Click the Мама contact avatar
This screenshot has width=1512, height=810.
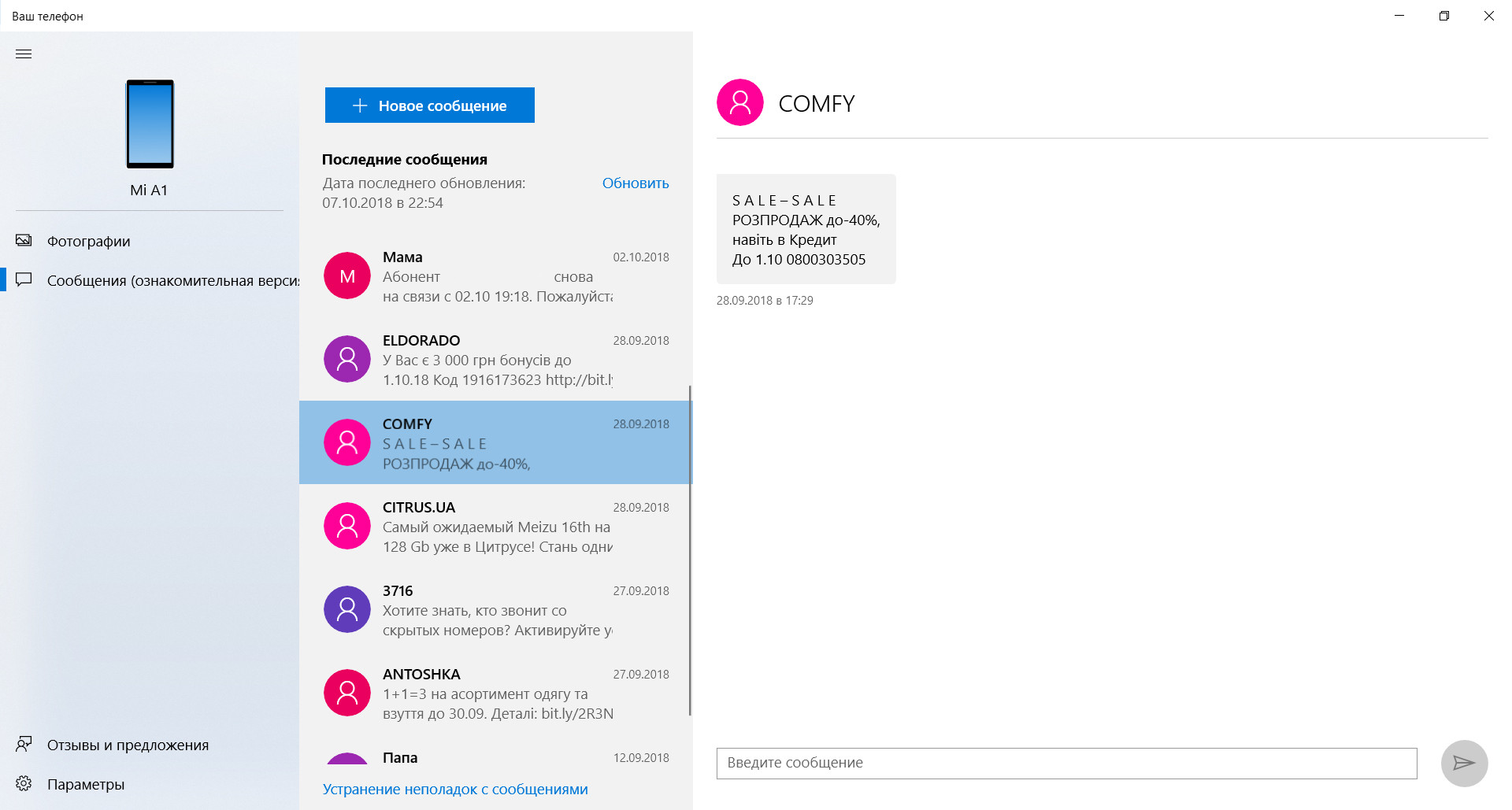[347, 276]
